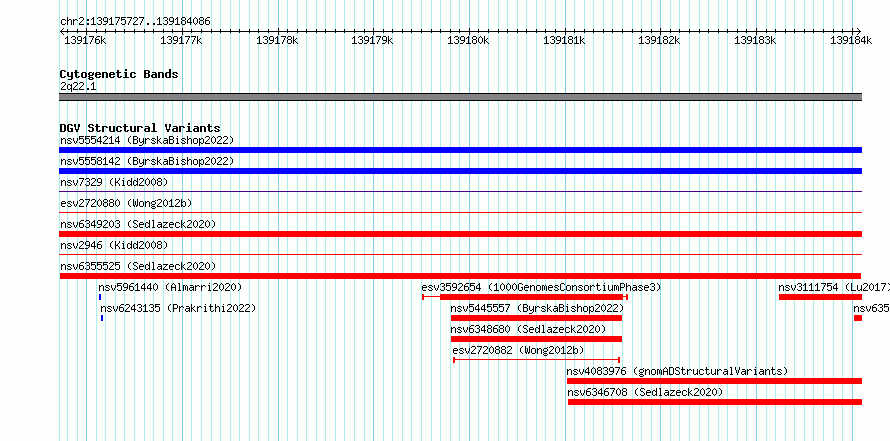Open nsv3111754 (Lu2017) variant
This screenshot has width=890, height=441.
(x=834, y=288)
